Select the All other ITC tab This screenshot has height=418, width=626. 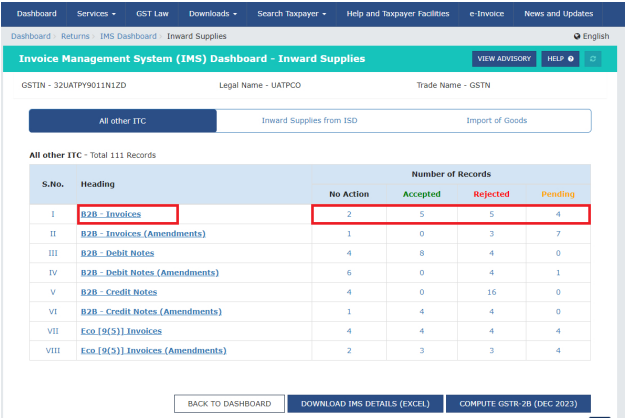[123, 121]
